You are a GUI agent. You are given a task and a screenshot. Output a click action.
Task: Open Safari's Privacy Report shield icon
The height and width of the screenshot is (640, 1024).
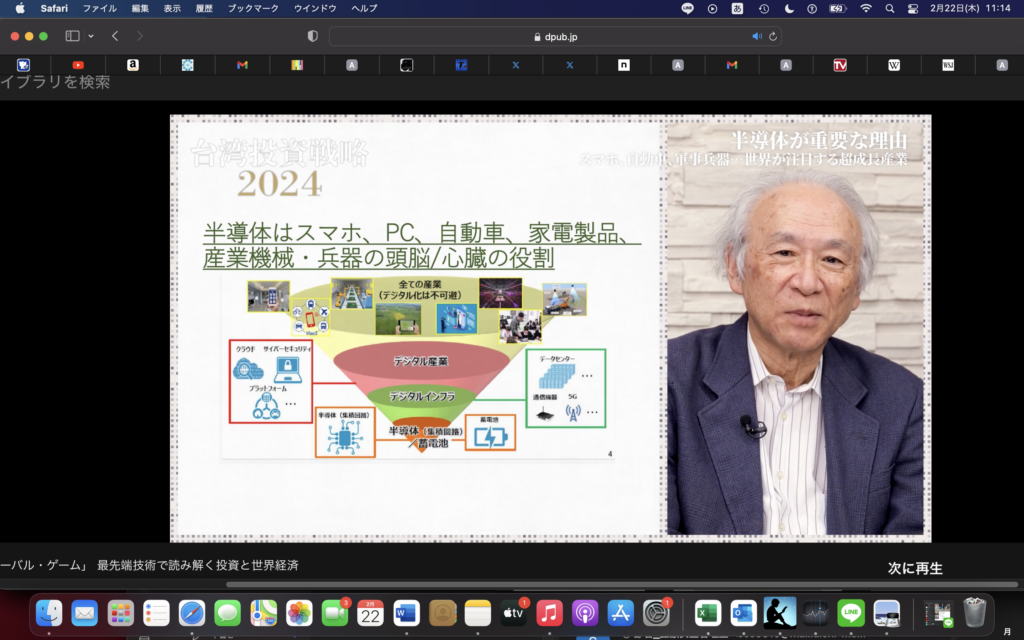311,34
